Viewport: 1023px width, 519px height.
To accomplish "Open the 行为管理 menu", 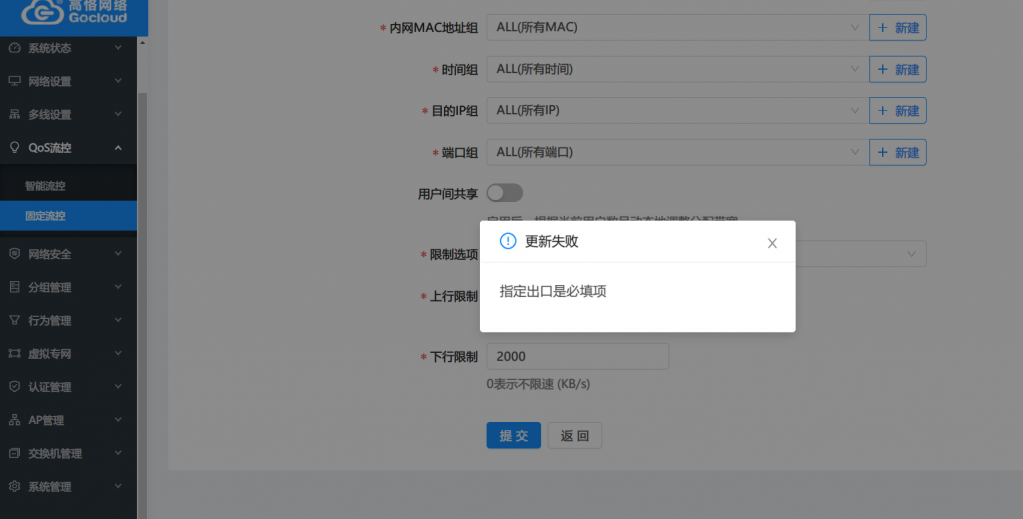I will (x=69, y=321).
